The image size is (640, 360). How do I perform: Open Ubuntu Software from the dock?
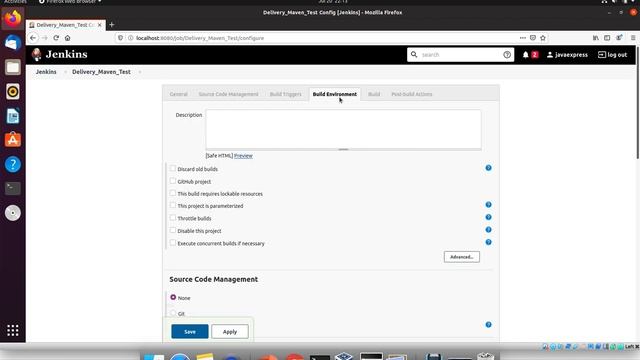coord(13,140)
